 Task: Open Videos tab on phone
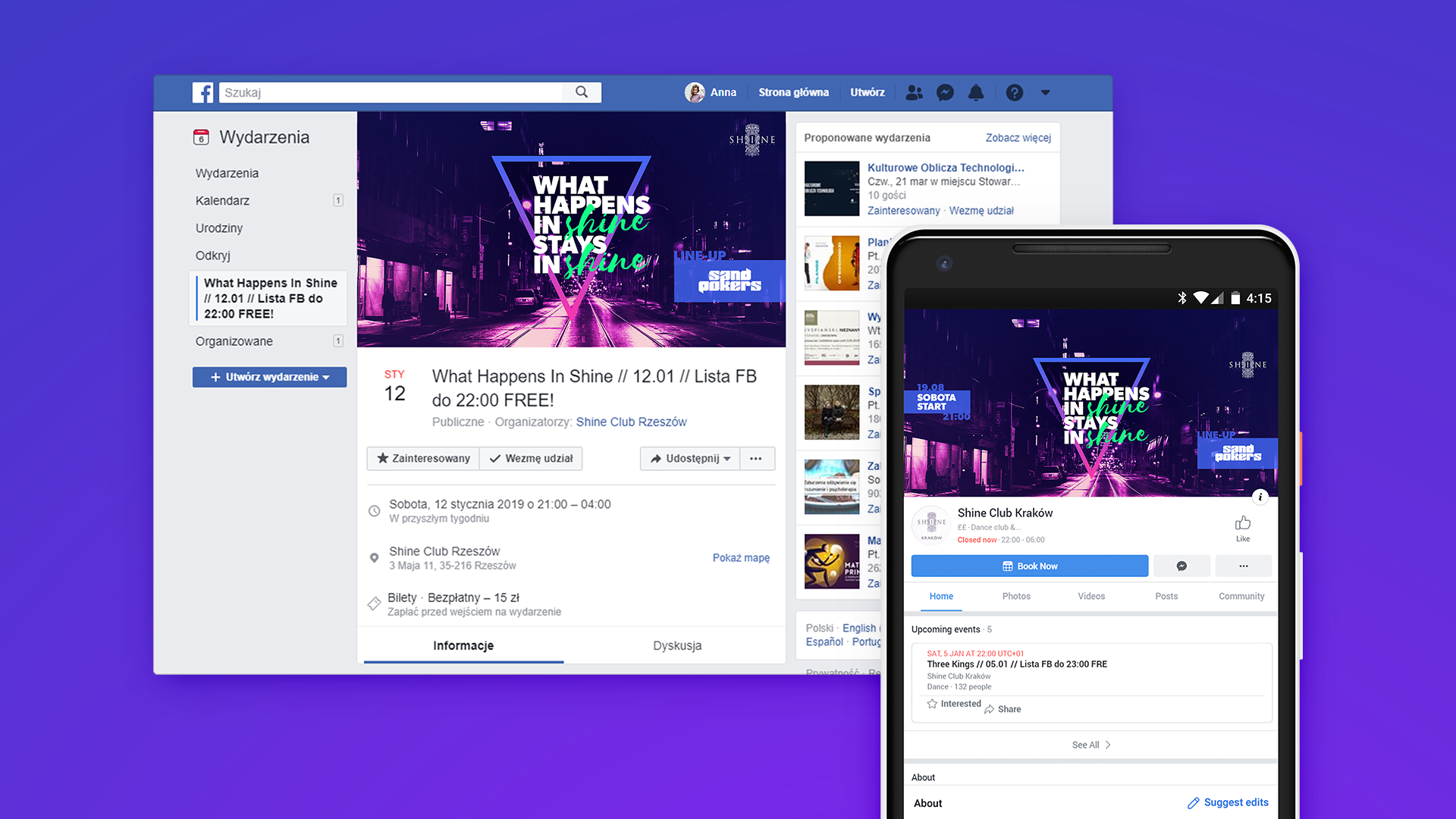pos(1091,596)
